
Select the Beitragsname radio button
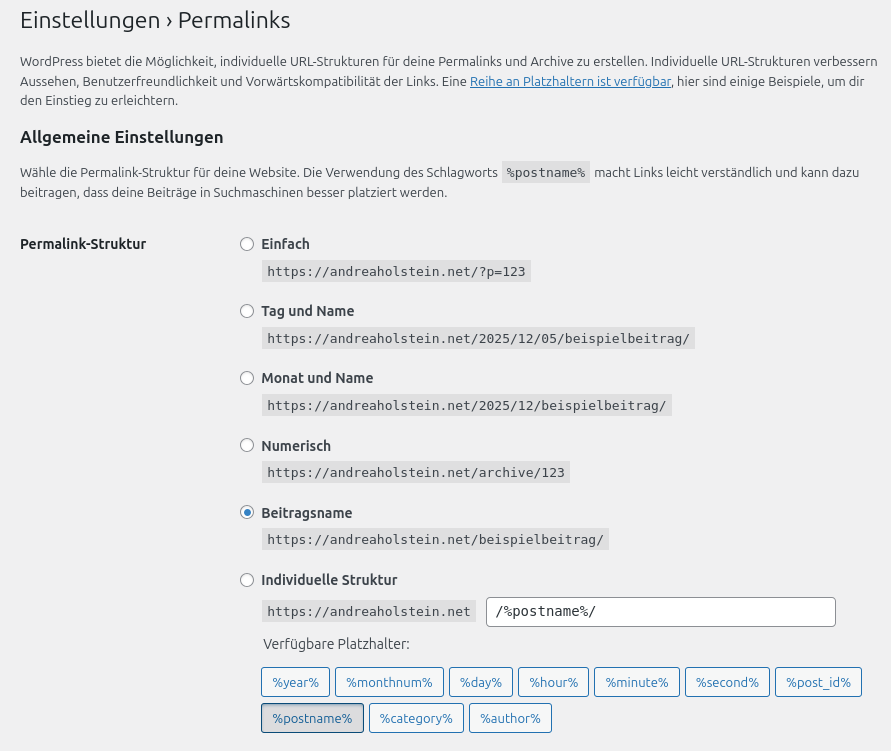(x=247, y=513)
